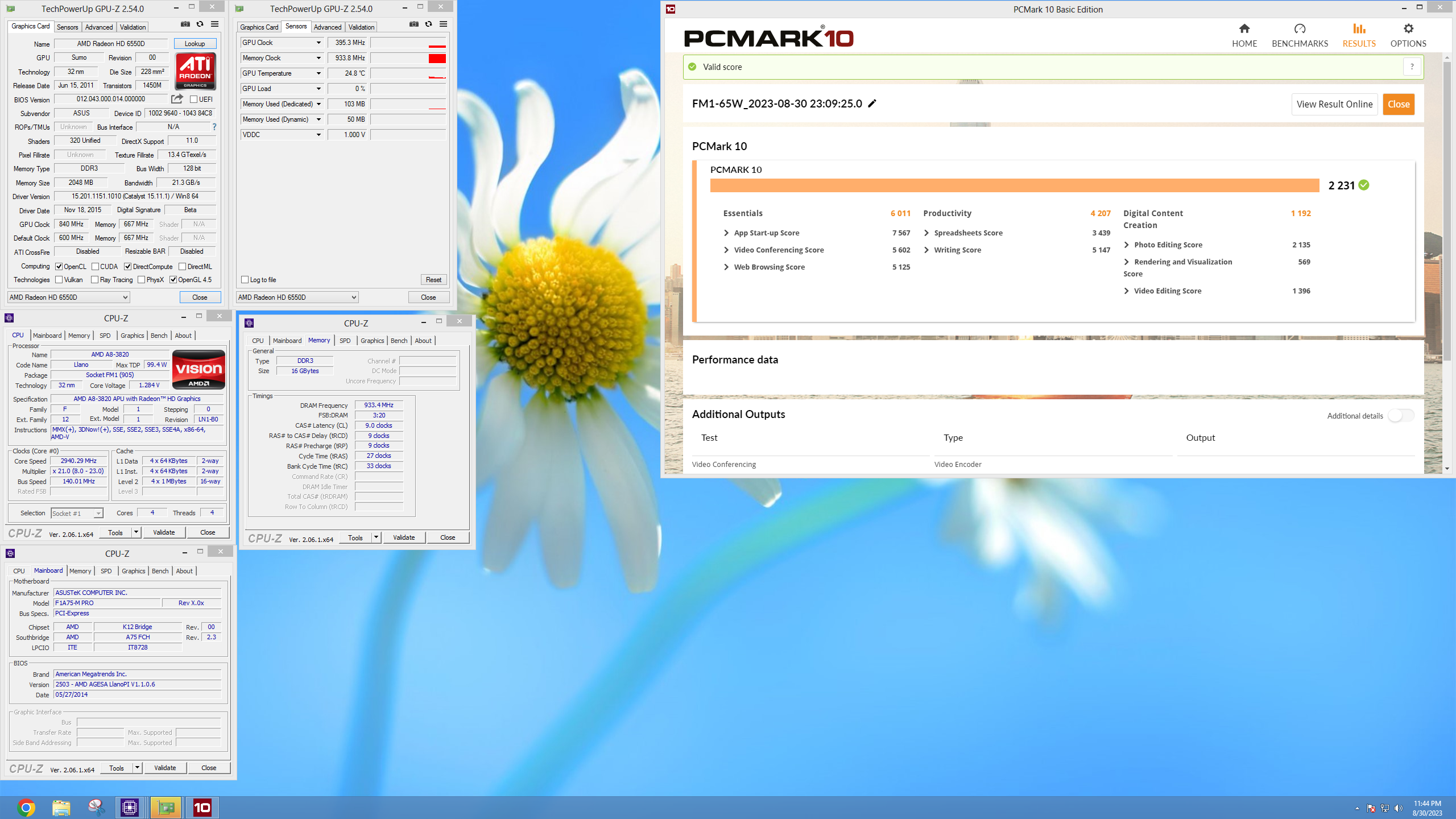Click the camera icon in GPU-Z Sensors window
Viewport: 1456px width, 819px height.
pos(414,24)
